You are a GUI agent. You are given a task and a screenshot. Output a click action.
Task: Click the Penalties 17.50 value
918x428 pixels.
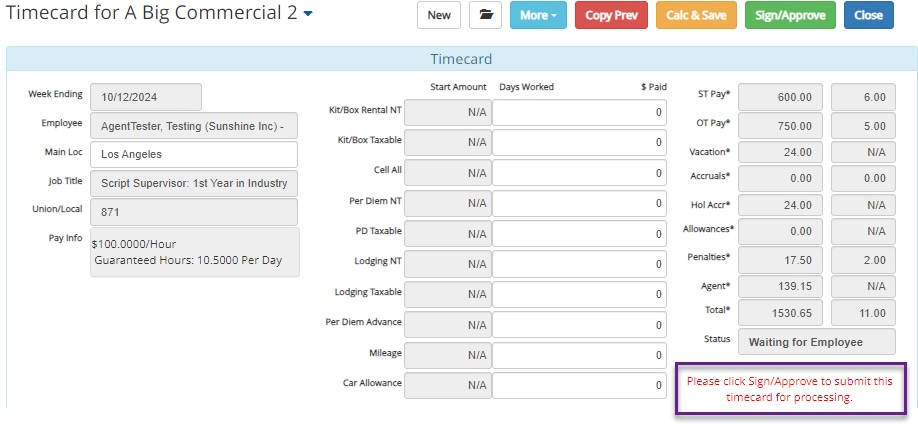(780, 260)
